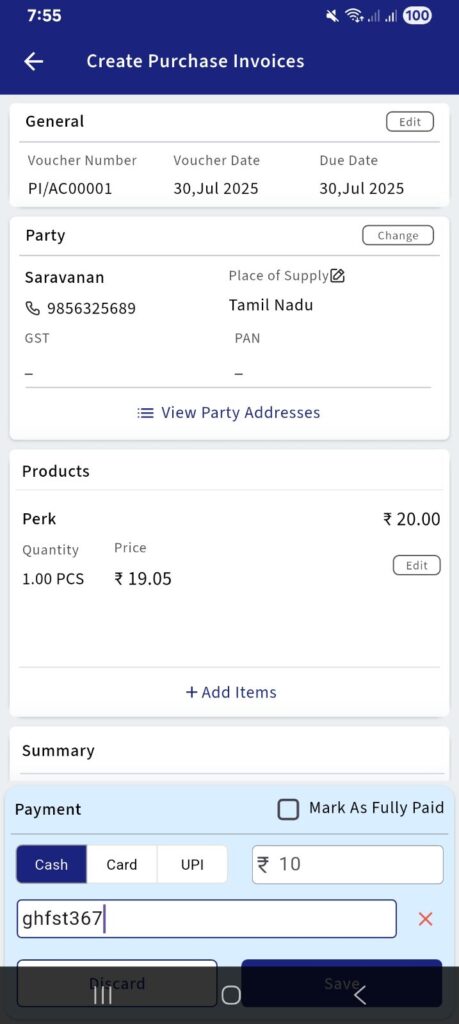Expand the Summary section

[x=229, y=751]
